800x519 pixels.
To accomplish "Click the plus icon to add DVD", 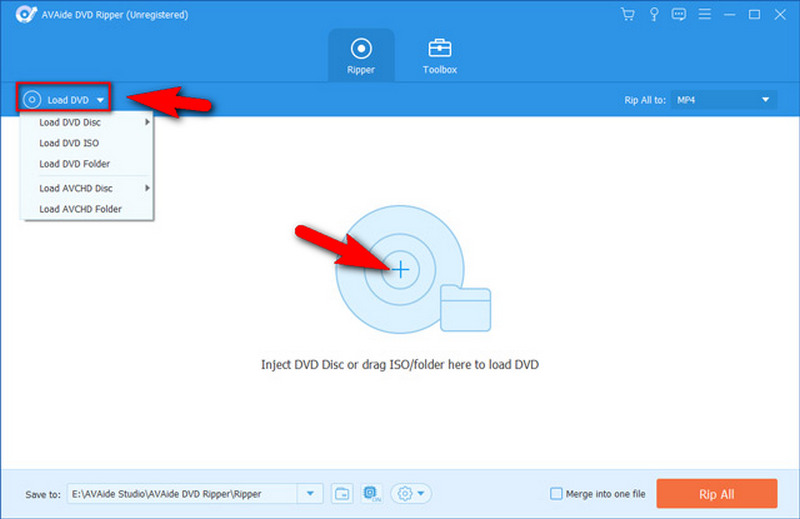I will (x=401, y=269).
